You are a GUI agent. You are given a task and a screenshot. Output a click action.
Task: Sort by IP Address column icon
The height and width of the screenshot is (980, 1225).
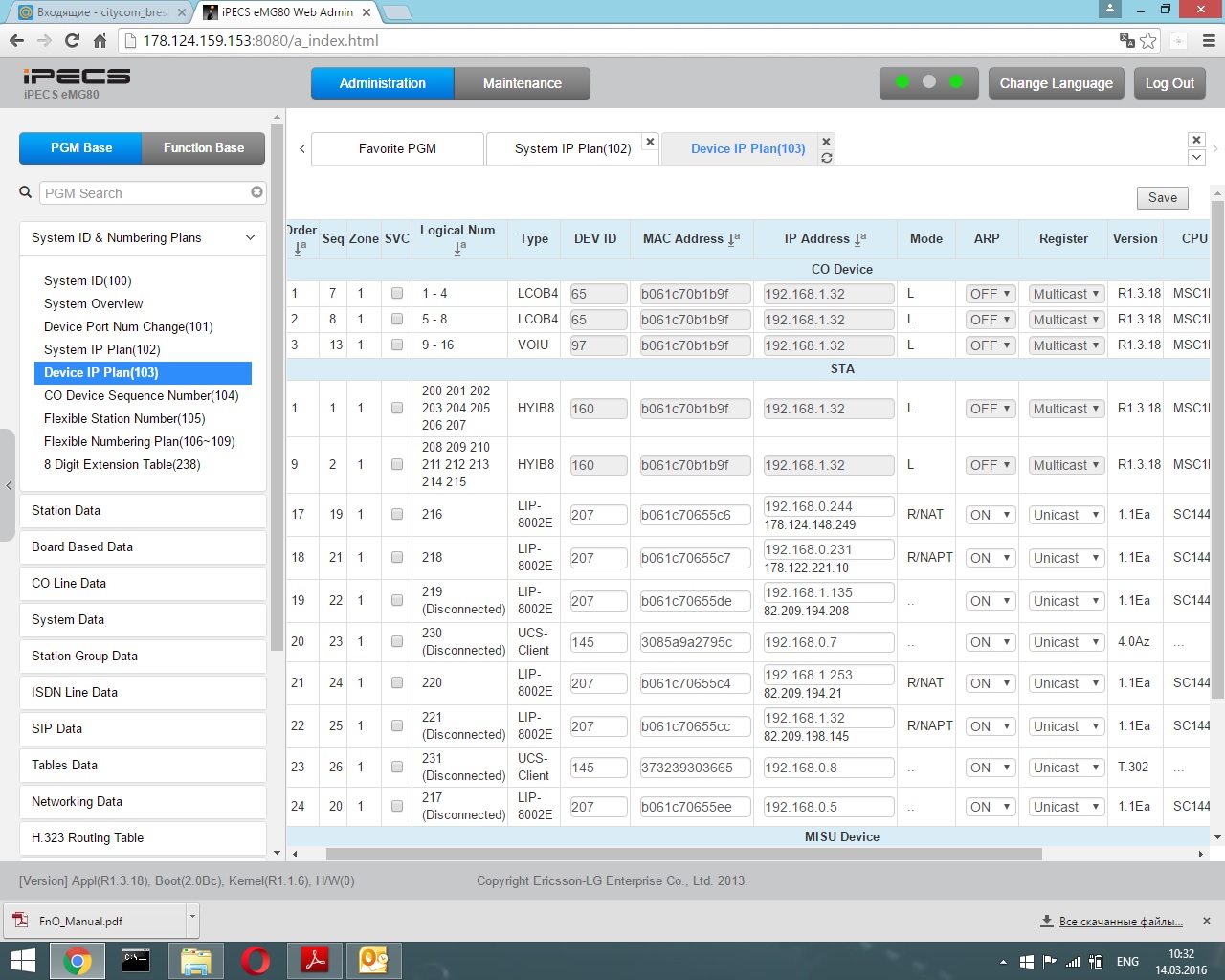[859, 239]
